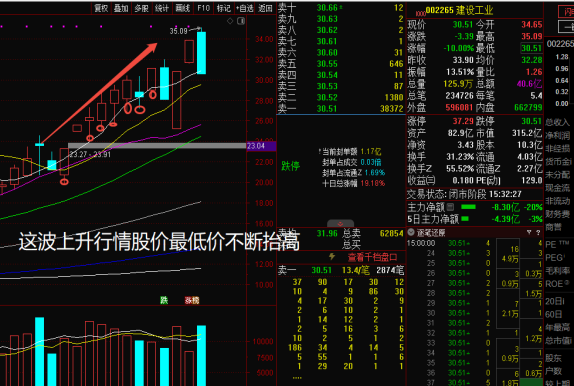Click the tallest cyan volume bar on left
574x386 pixels.
[40, 352]
